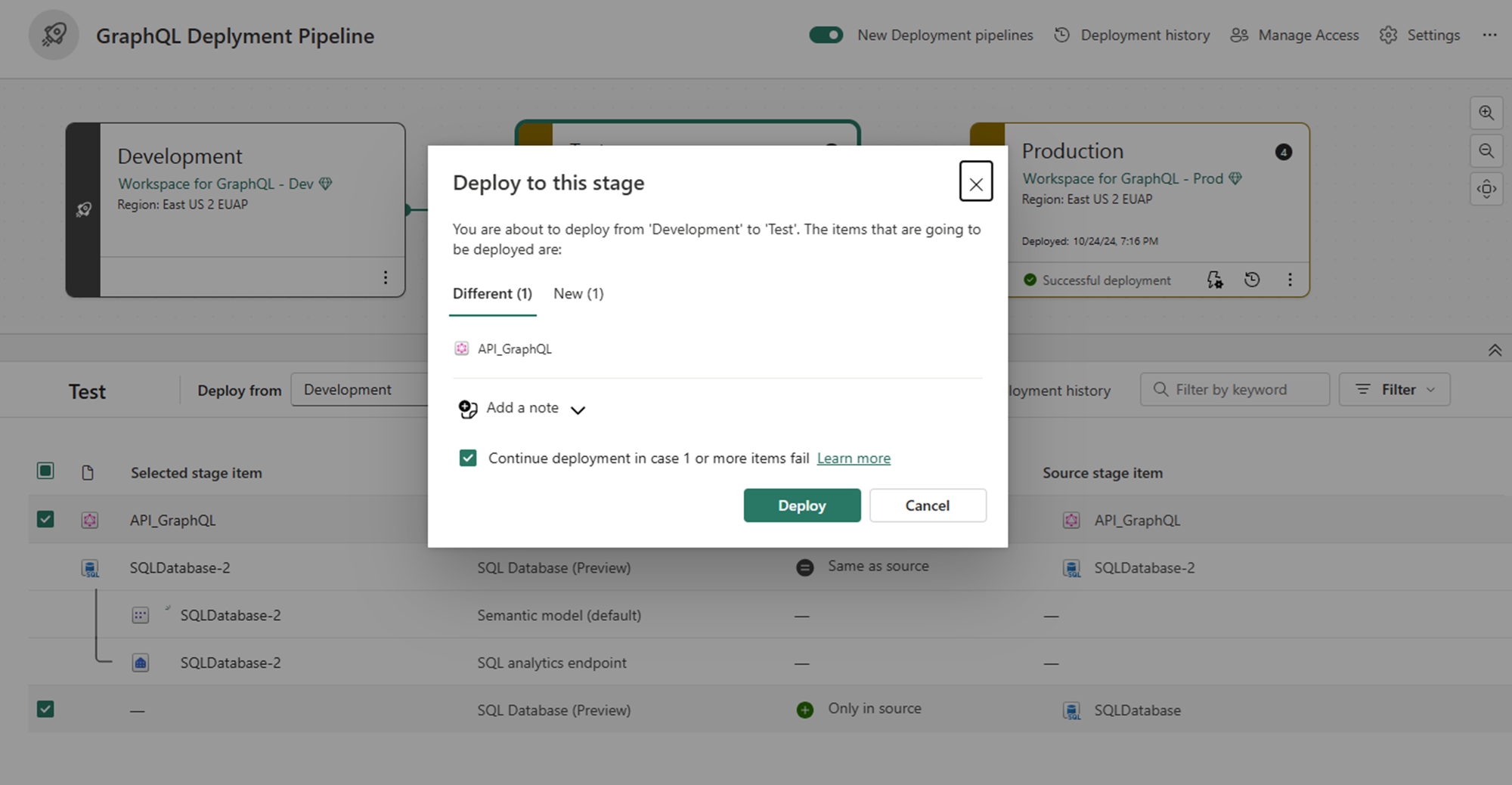
Task: Select the Different (1) tab
Action: click(492, 294)
